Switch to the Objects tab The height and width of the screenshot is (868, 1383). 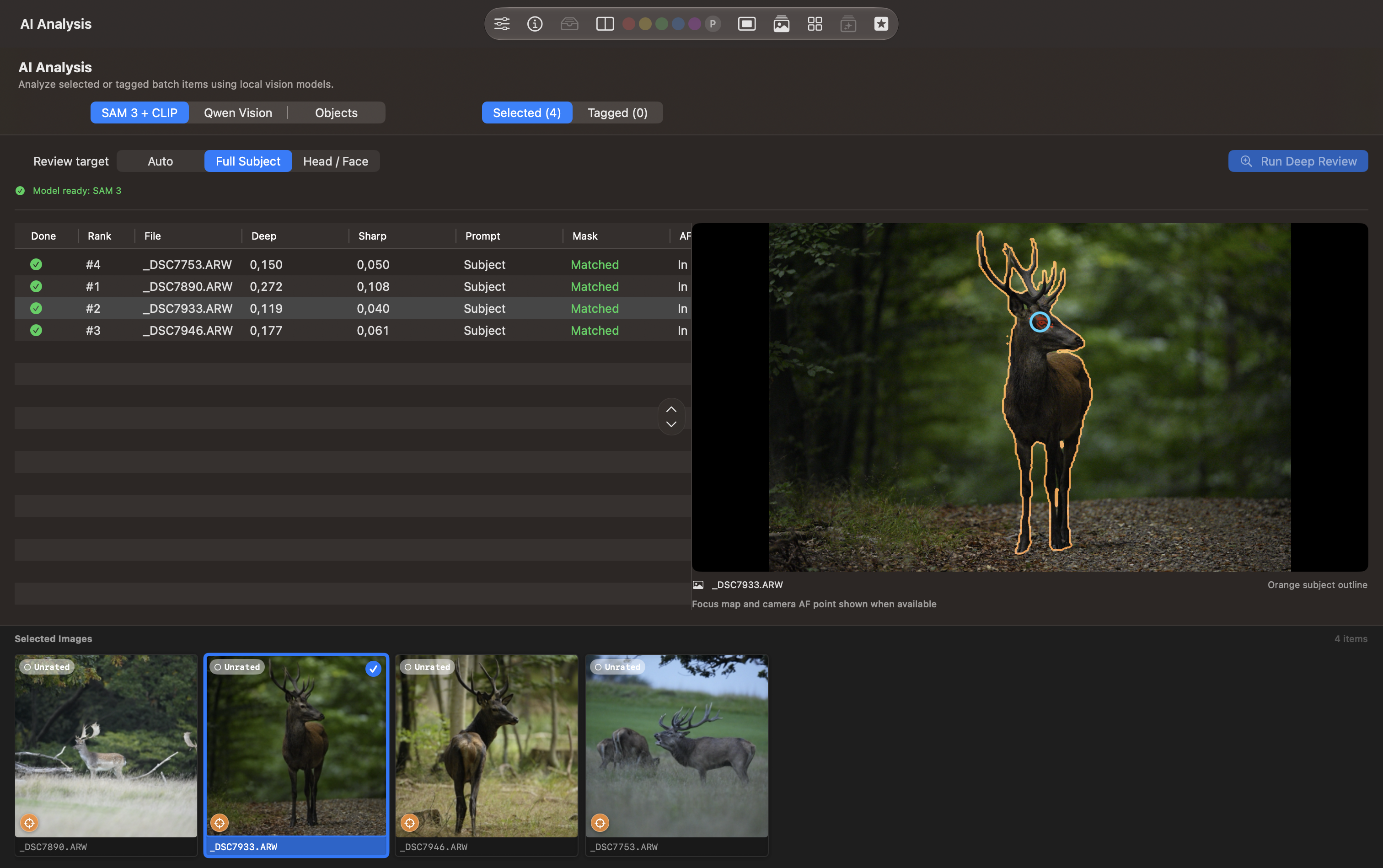coord(337,113)
